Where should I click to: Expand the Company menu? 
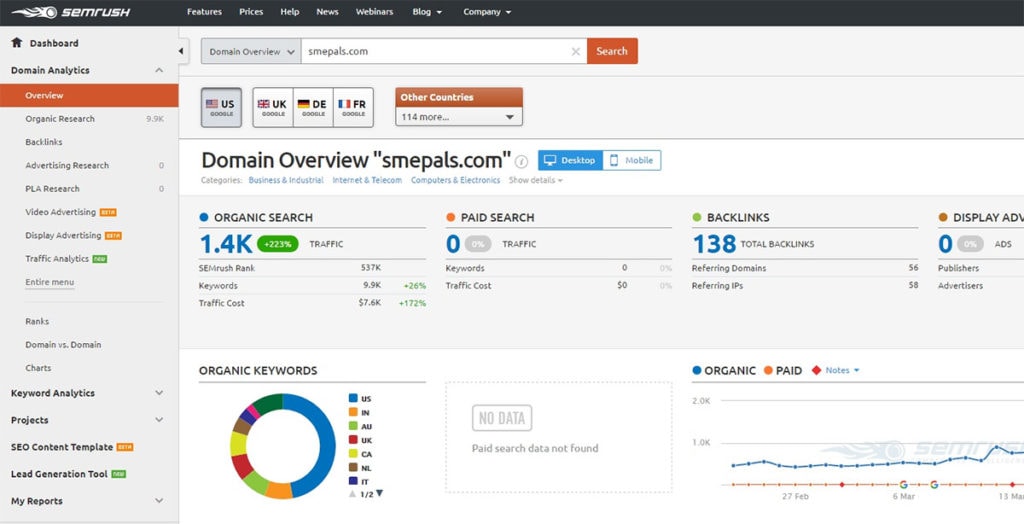coord(487,12)
